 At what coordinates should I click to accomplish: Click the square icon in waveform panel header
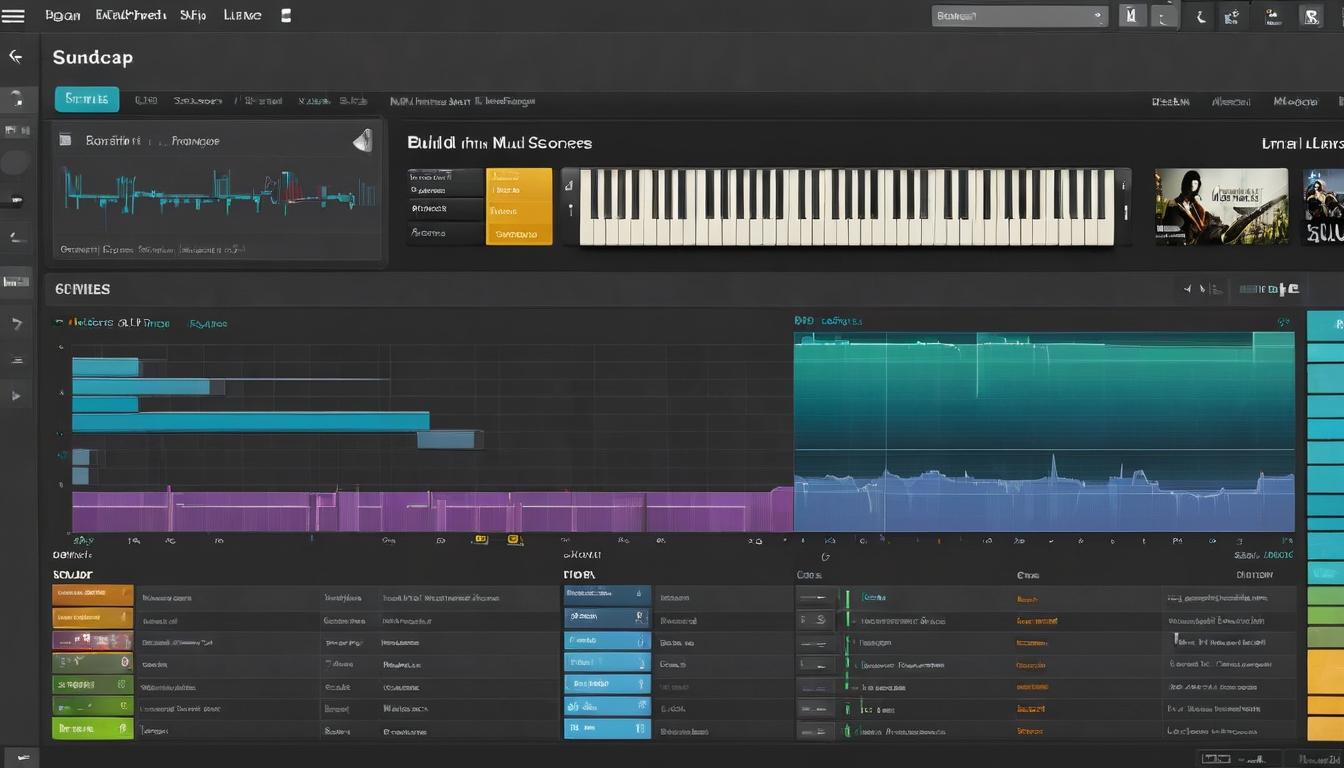(x=65, y=141)
